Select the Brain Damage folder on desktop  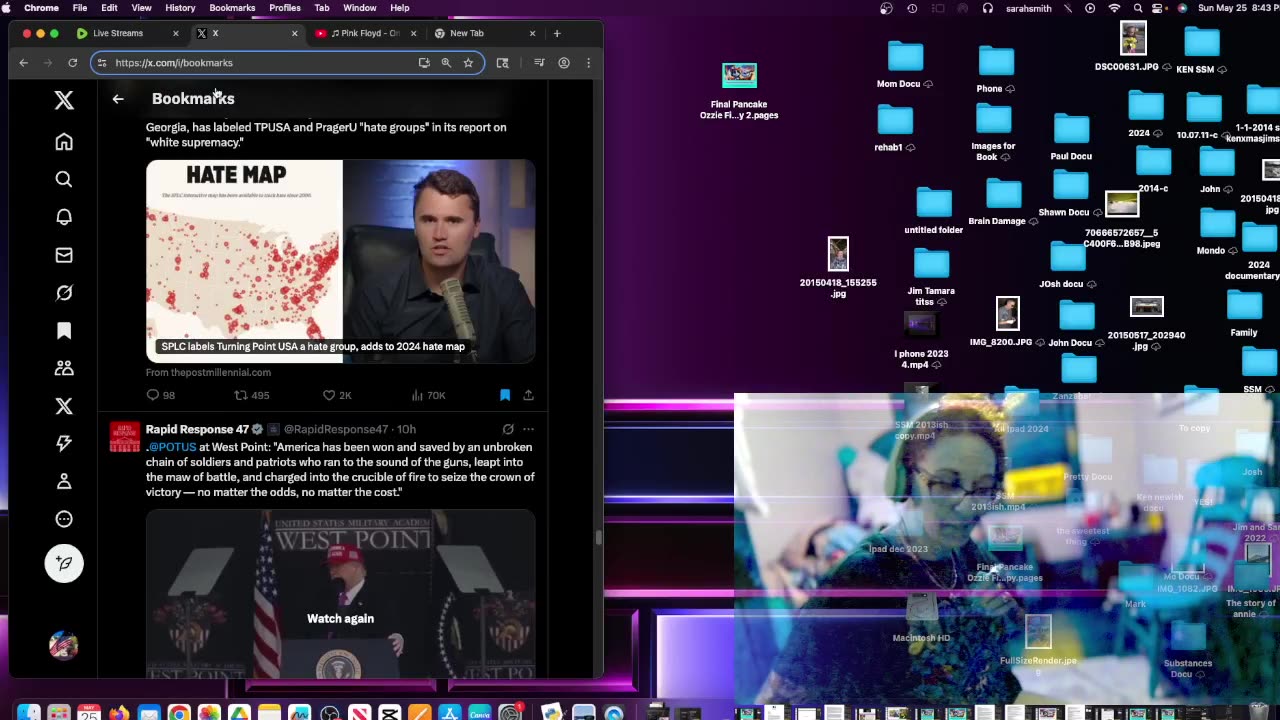(1002, 202)
